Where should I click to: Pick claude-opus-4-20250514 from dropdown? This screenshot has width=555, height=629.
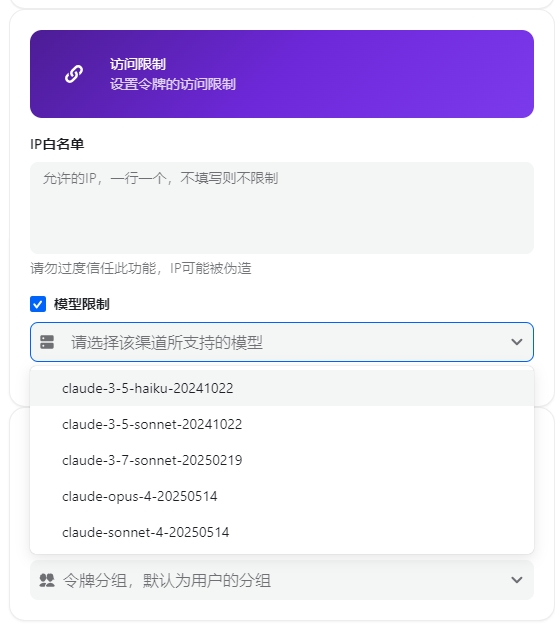coord(282,496)
